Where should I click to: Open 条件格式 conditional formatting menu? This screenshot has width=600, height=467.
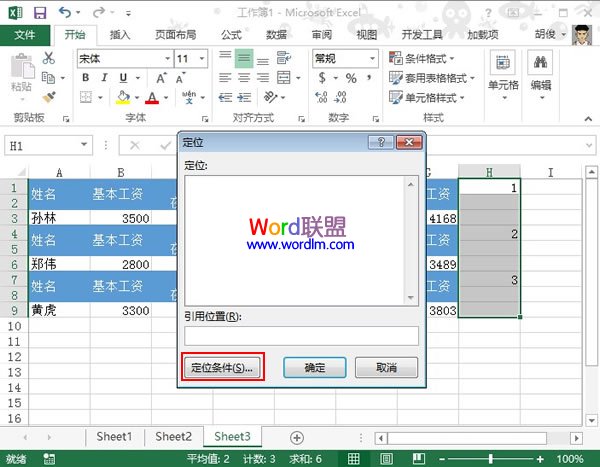pos(421,58)
